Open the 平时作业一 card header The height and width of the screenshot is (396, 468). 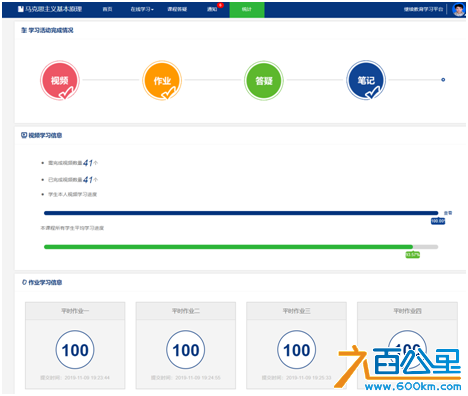point(75,311)
